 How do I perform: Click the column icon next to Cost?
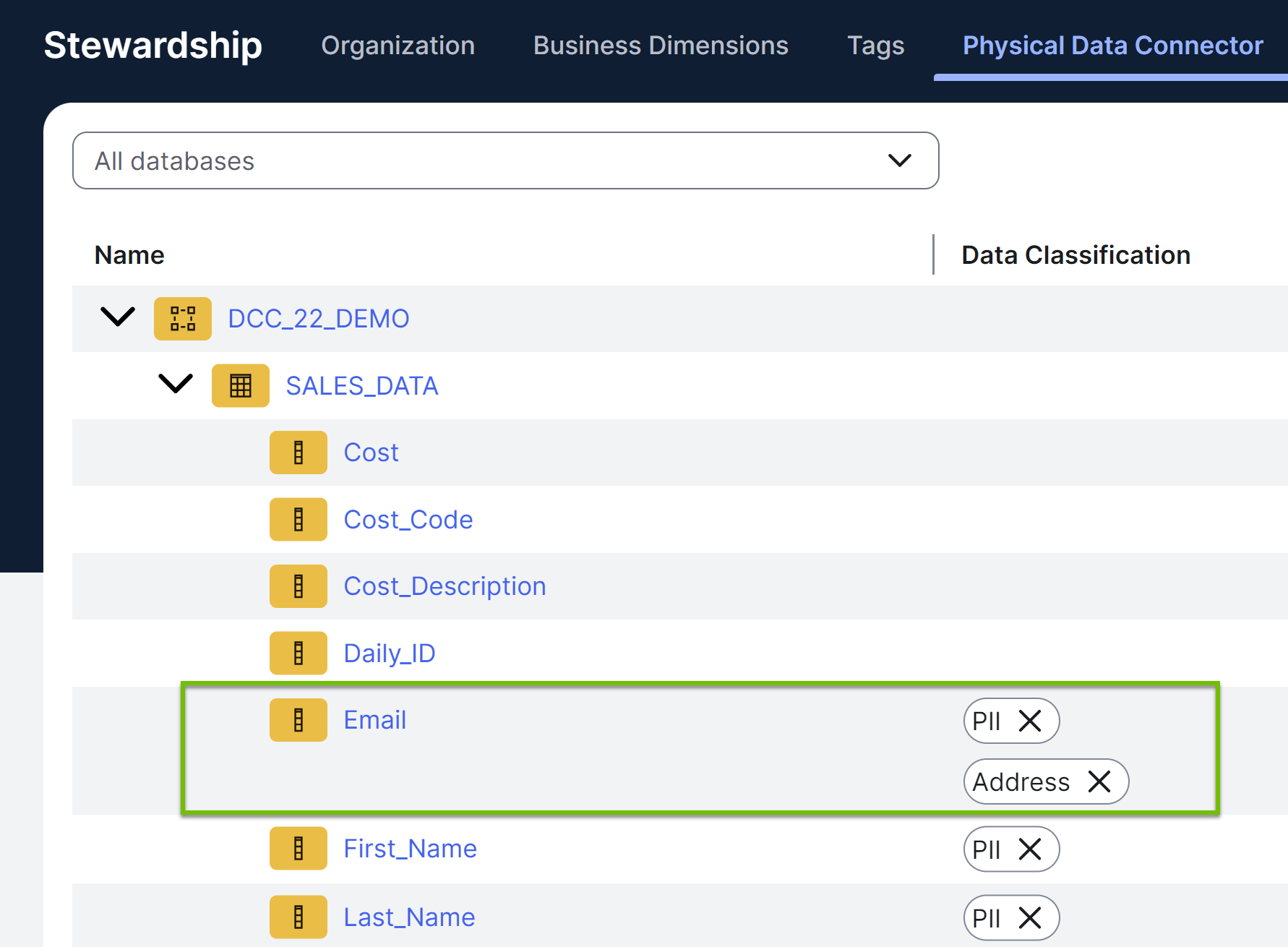point(298,452)
